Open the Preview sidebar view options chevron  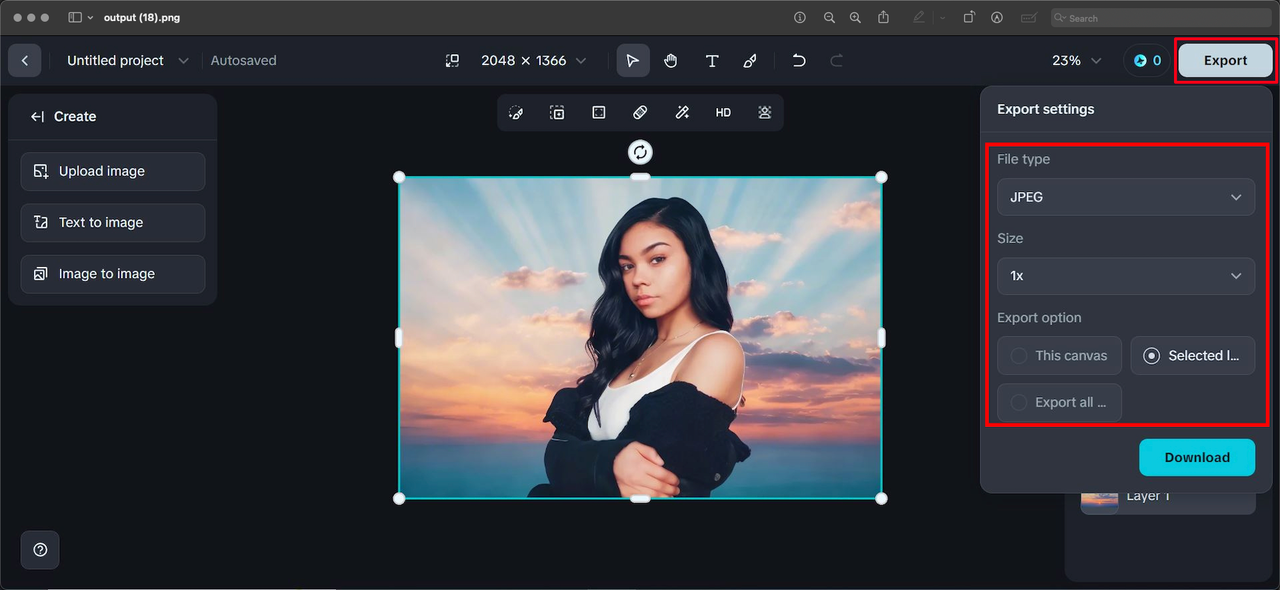click(x=91, y=18)
